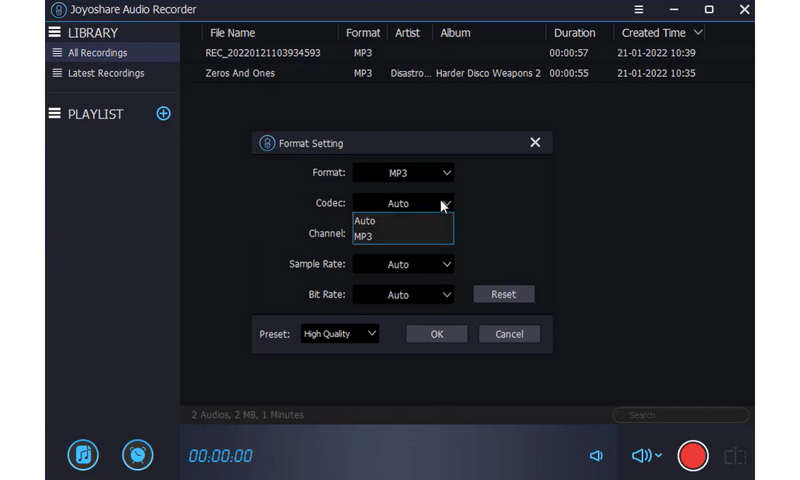The width and height of the screenshot is (800, 480).
Task: Toggle the PLAYLIST section hamburger icon
Action: (55, 113)
